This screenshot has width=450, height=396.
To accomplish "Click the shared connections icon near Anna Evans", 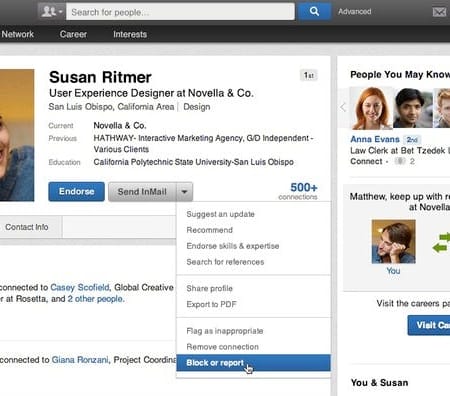I will click(400, 161).
